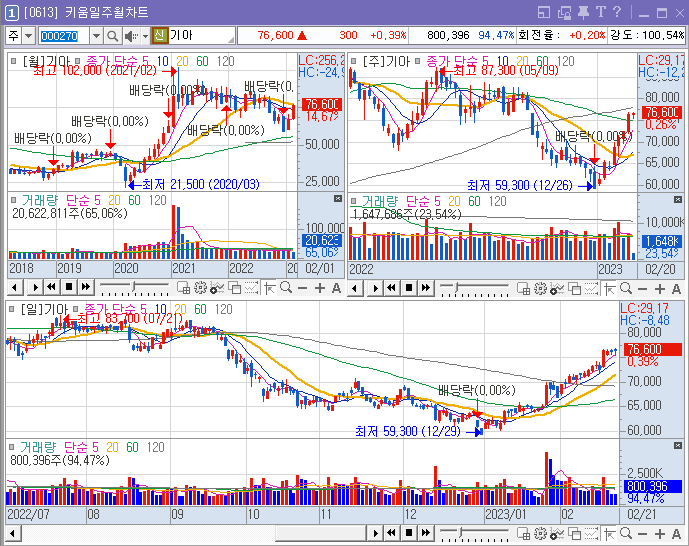
Task: Close daily volume panel with x
Action: (x=678, y=446)
